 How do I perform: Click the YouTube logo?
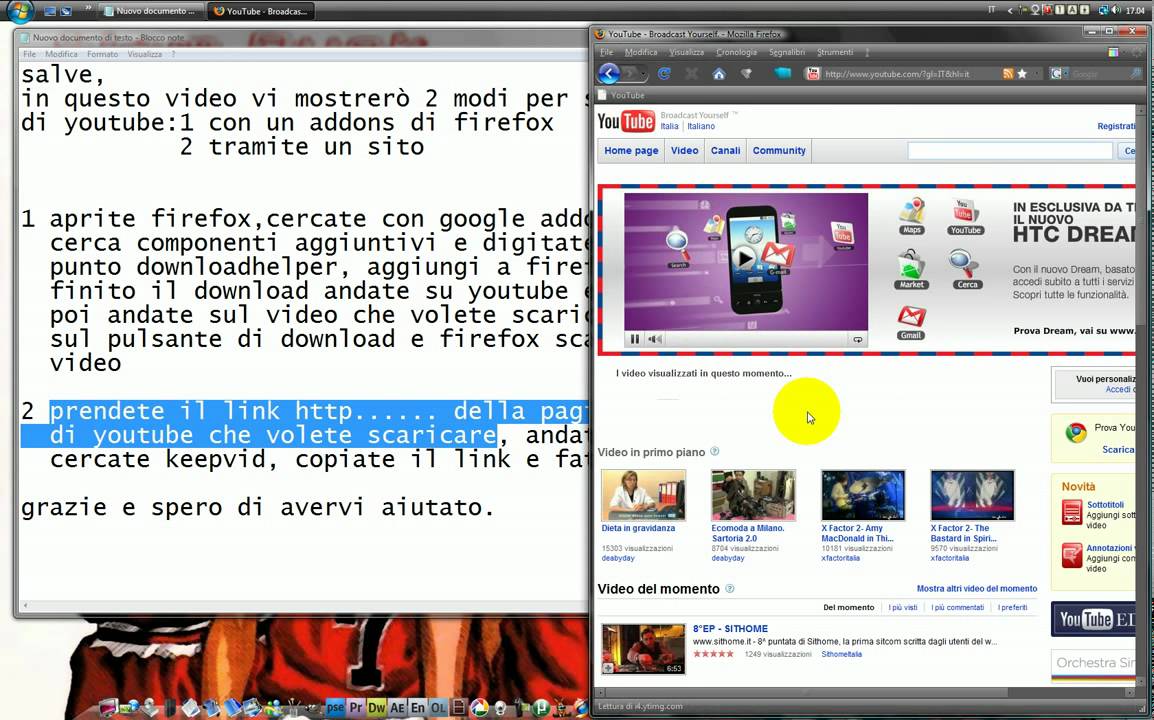tap(626, 121)
